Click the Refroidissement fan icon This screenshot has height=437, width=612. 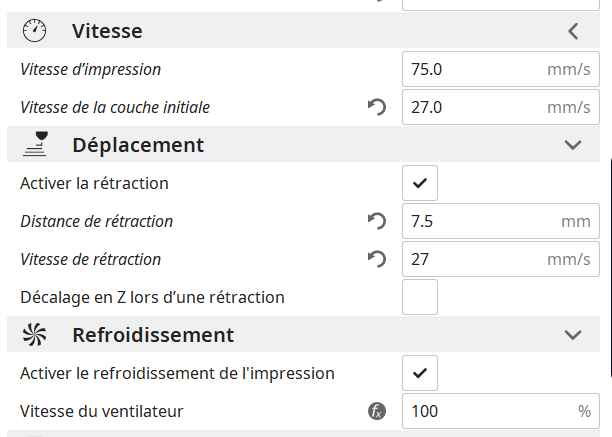(x=34, y=334)
